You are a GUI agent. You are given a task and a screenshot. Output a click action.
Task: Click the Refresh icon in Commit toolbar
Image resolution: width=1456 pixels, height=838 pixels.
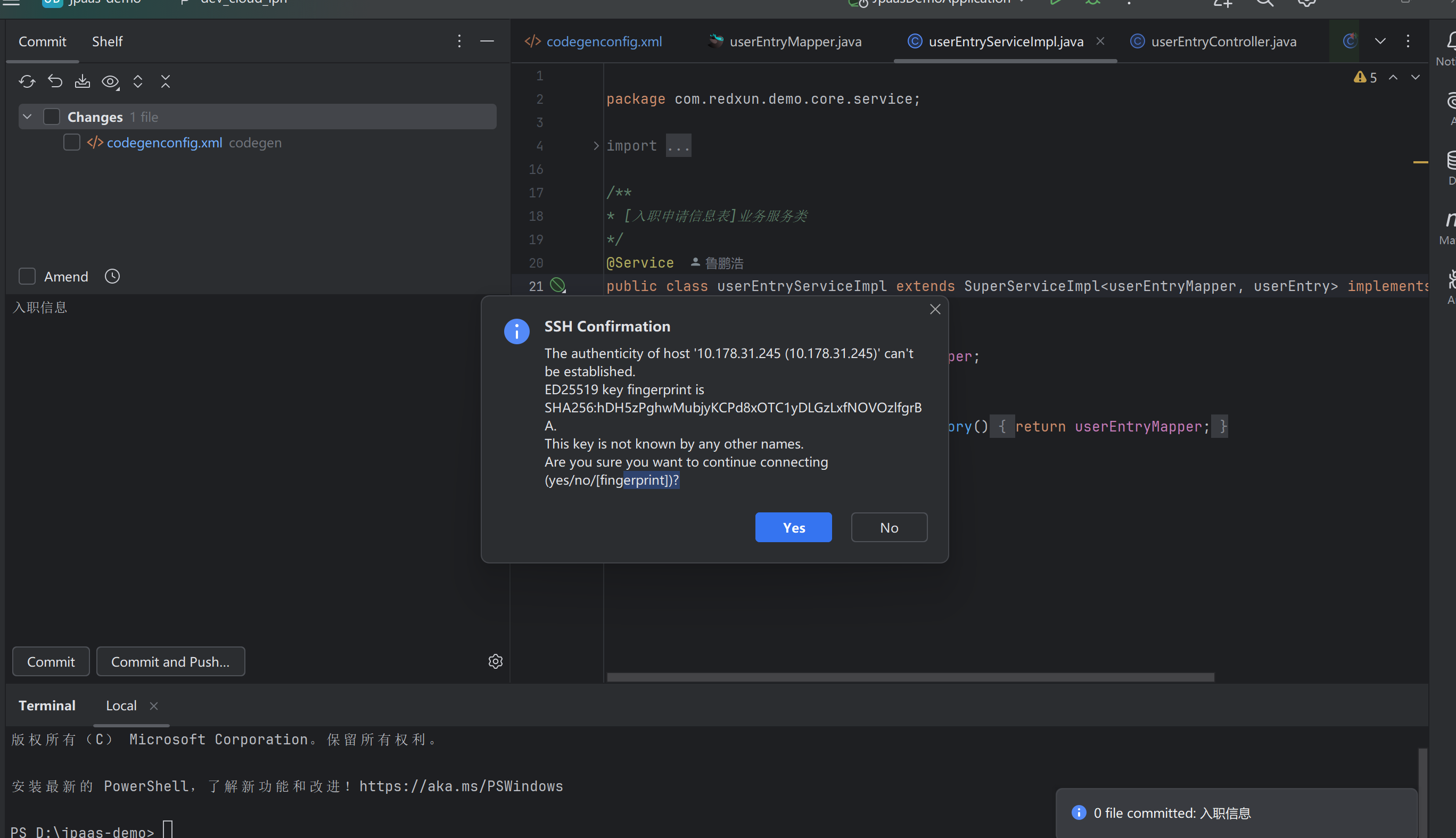27,82
